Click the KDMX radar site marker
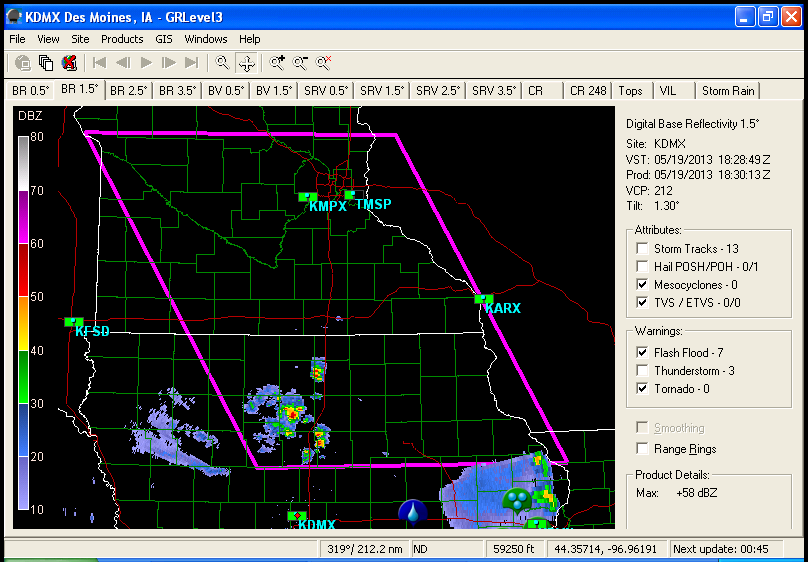This screenshot has height=562, width=808. pyautogui.click(x=297, y=516)
